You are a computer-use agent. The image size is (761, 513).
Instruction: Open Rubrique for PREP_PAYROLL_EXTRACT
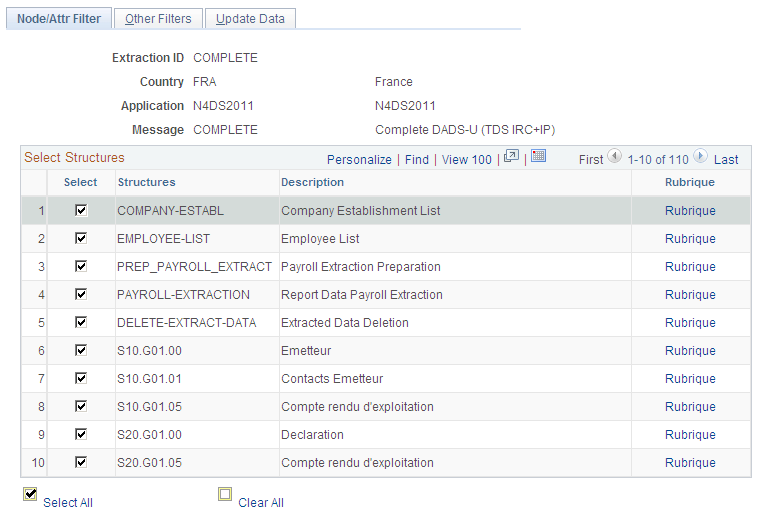(x=690, y=266)
